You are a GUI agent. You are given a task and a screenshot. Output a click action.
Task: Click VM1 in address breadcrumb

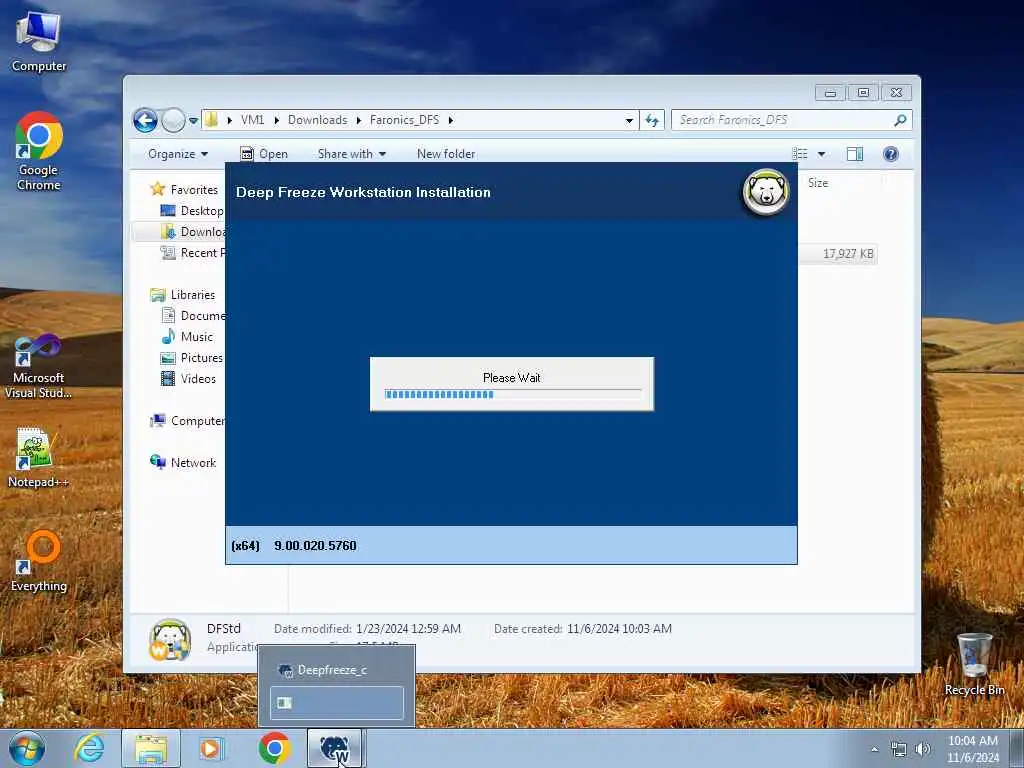pyautogui.click(x=253, y=120)
